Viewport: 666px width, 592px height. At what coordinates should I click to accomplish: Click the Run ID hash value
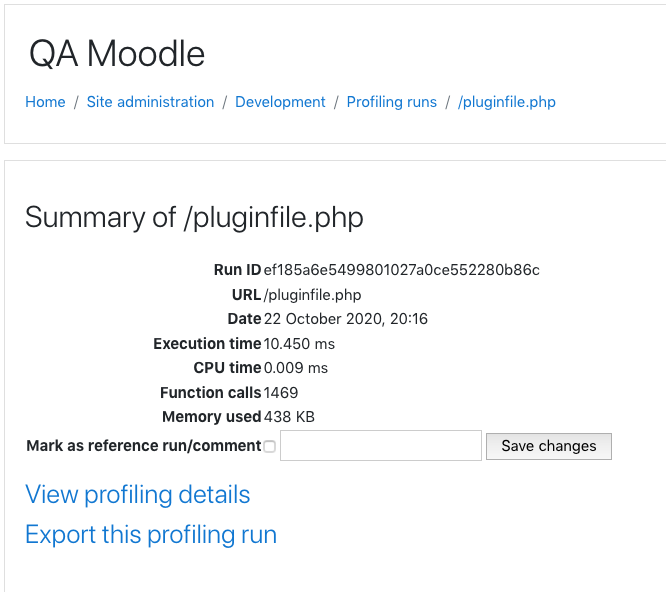click(401, 270)
